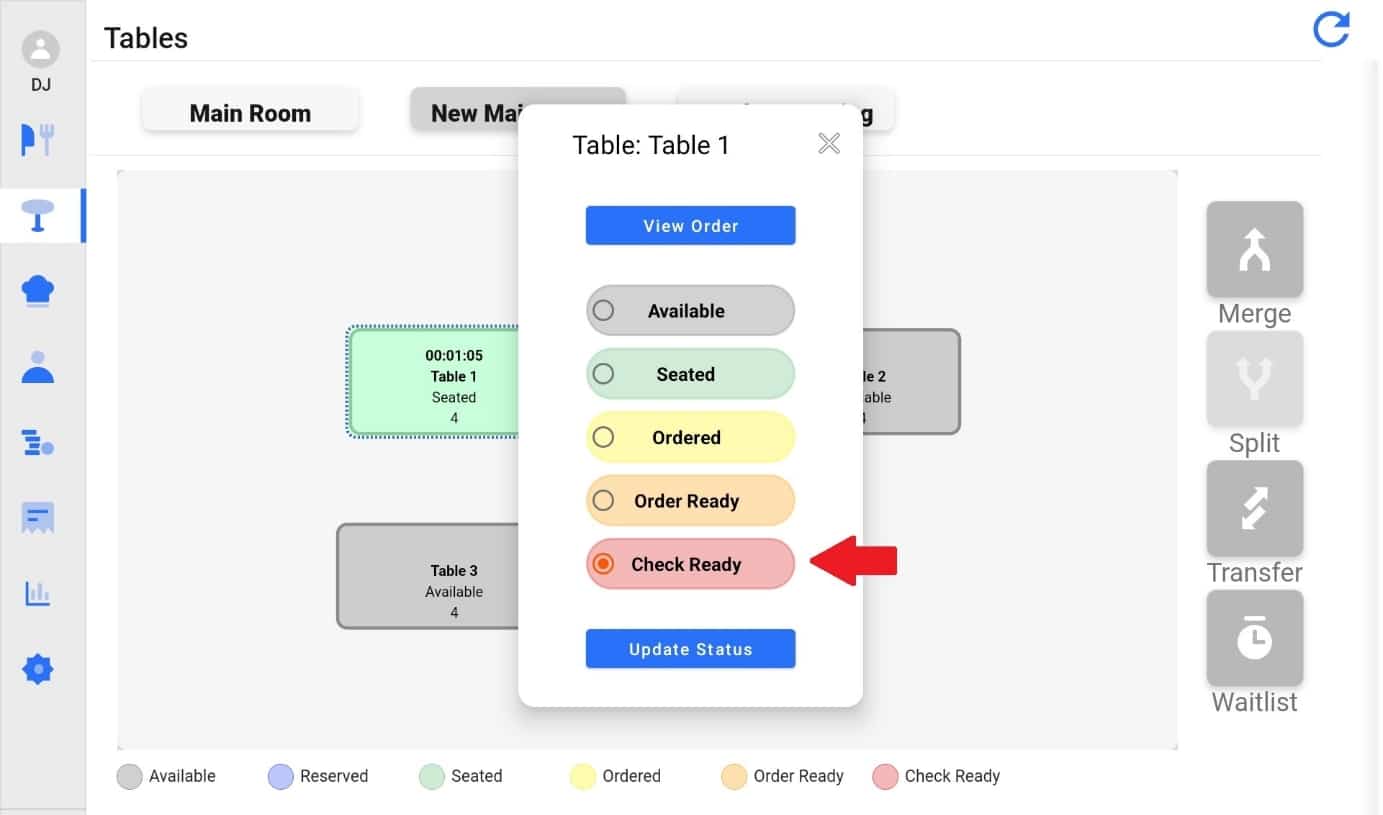
Task: Open the bar chart reports icon
Action: click(x=38, y=594)
